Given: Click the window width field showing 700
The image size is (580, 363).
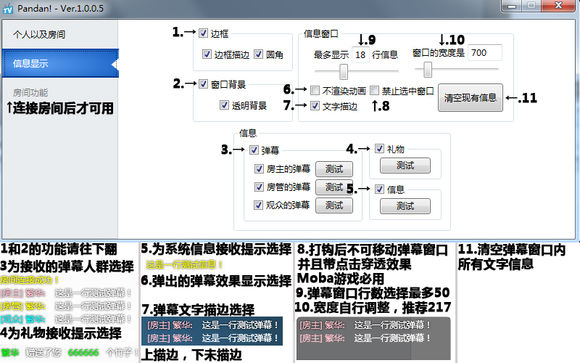Looking at the screenshot, I should [x=485, y=53].
